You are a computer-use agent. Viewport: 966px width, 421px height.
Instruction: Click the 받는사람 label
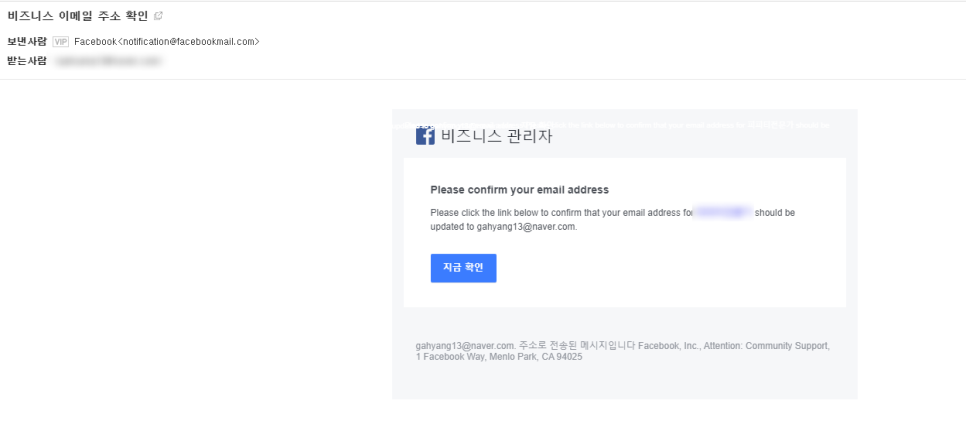tap(27, 61)
